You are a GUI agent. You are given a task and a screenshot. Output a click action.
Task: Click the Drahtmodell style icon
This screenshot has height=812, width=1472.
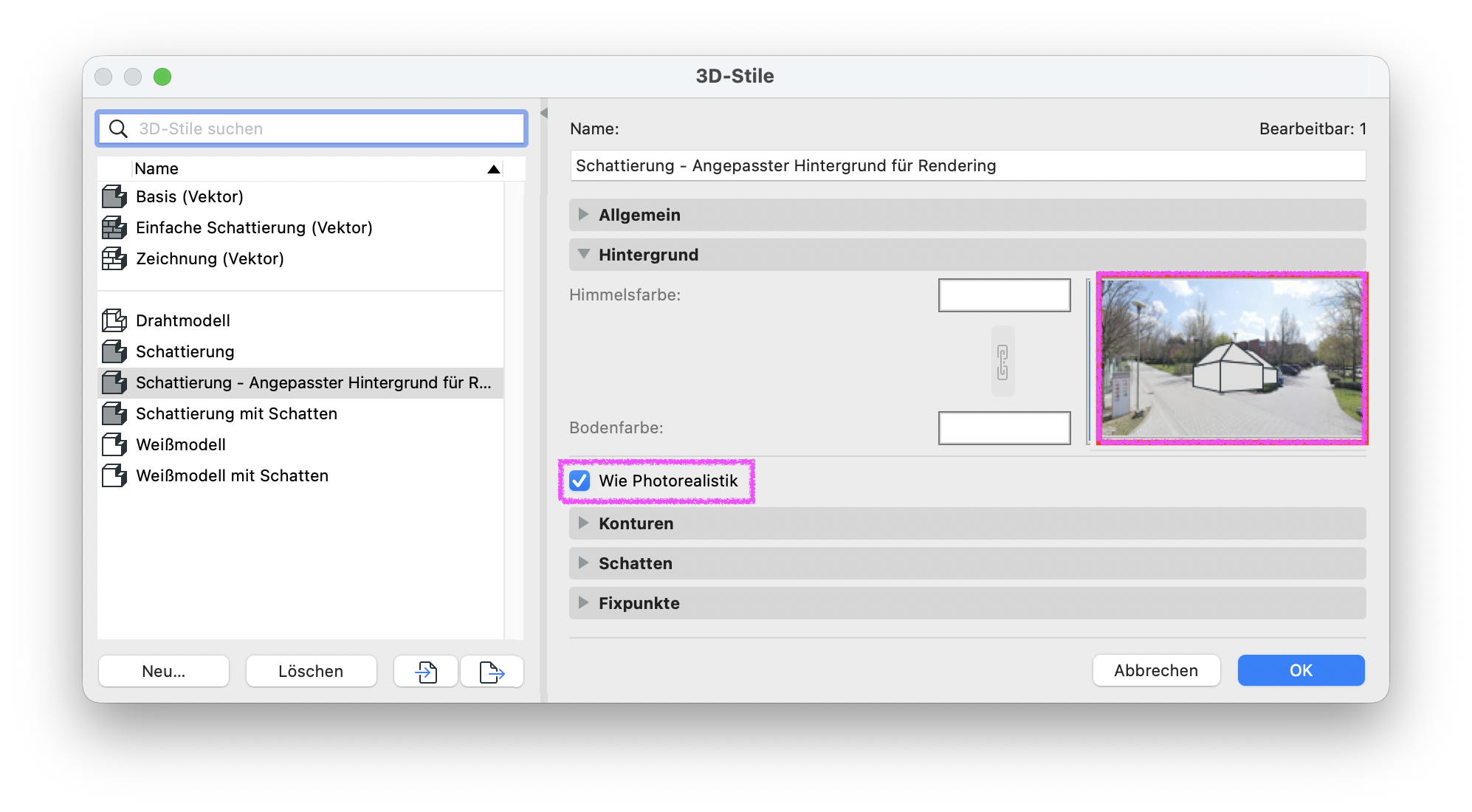coord(114,321)
